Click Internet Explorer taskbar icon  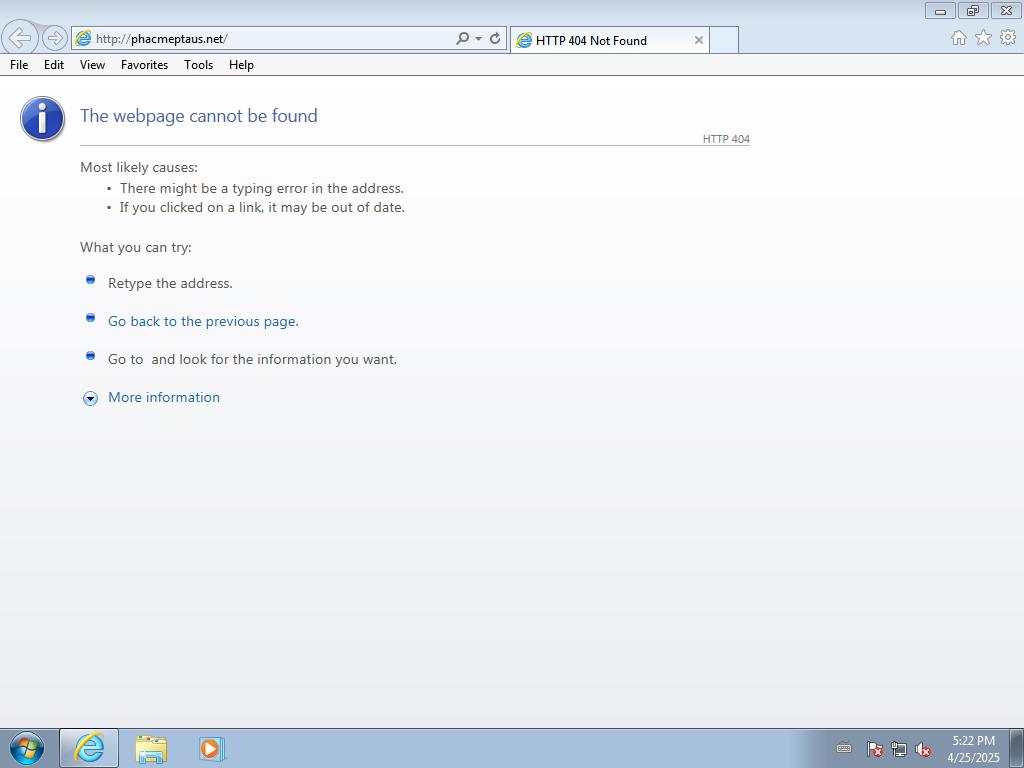point(89,748)
